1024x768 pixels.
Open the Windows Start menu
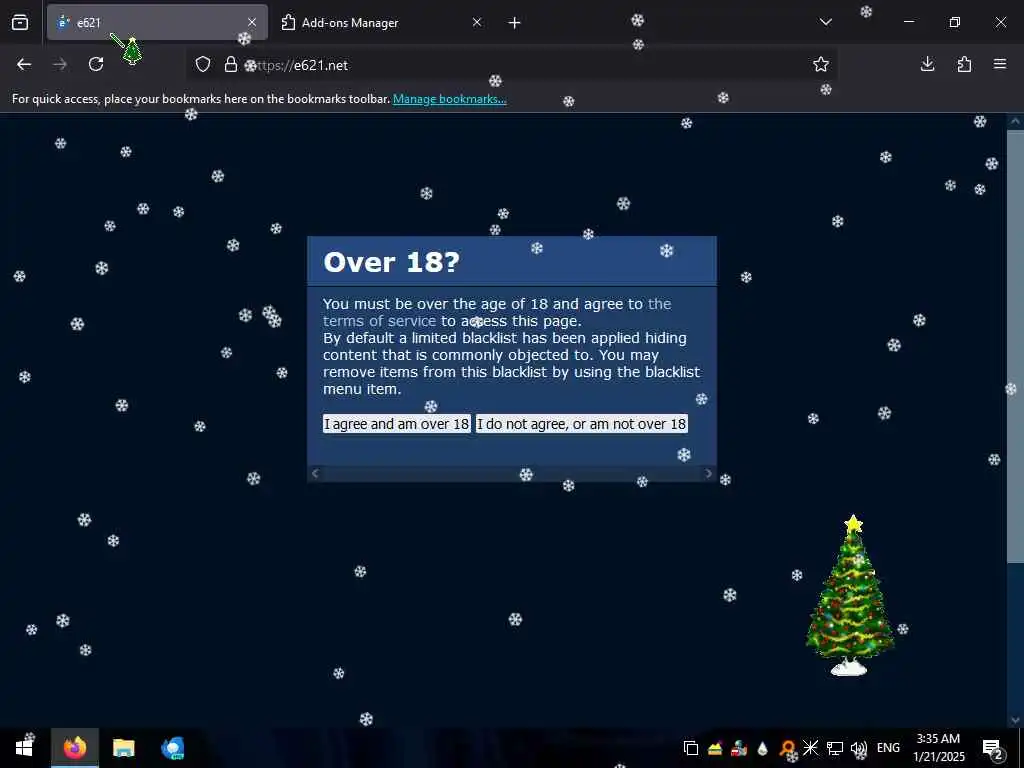(x=25, y=748)
